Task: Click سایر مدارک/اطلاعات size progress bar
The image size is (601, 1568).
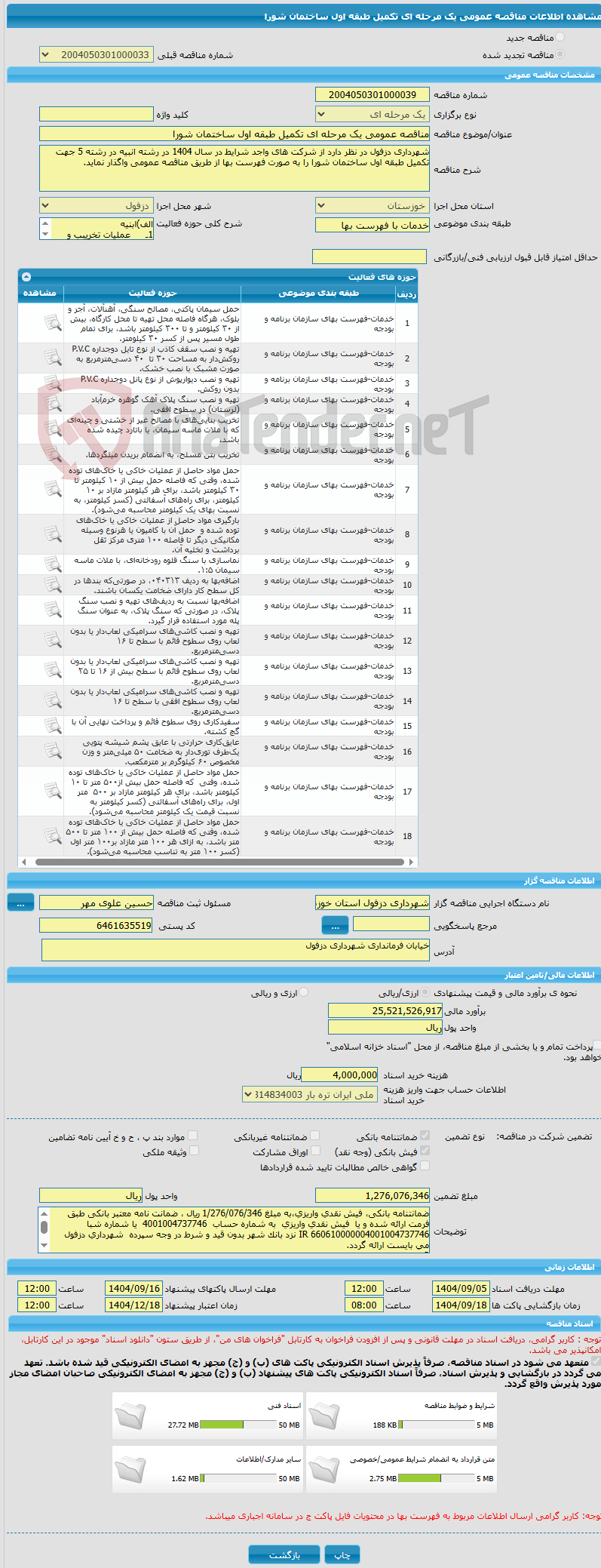Action: (238, 1479)
